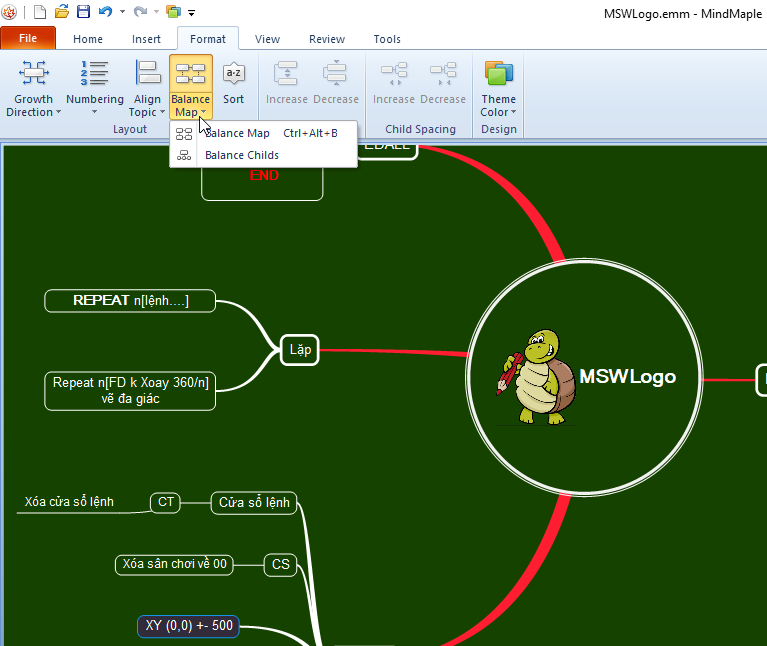Switch to the Insert tab
This screenshot has width=767, height=646.
click(x=146, y=39)
